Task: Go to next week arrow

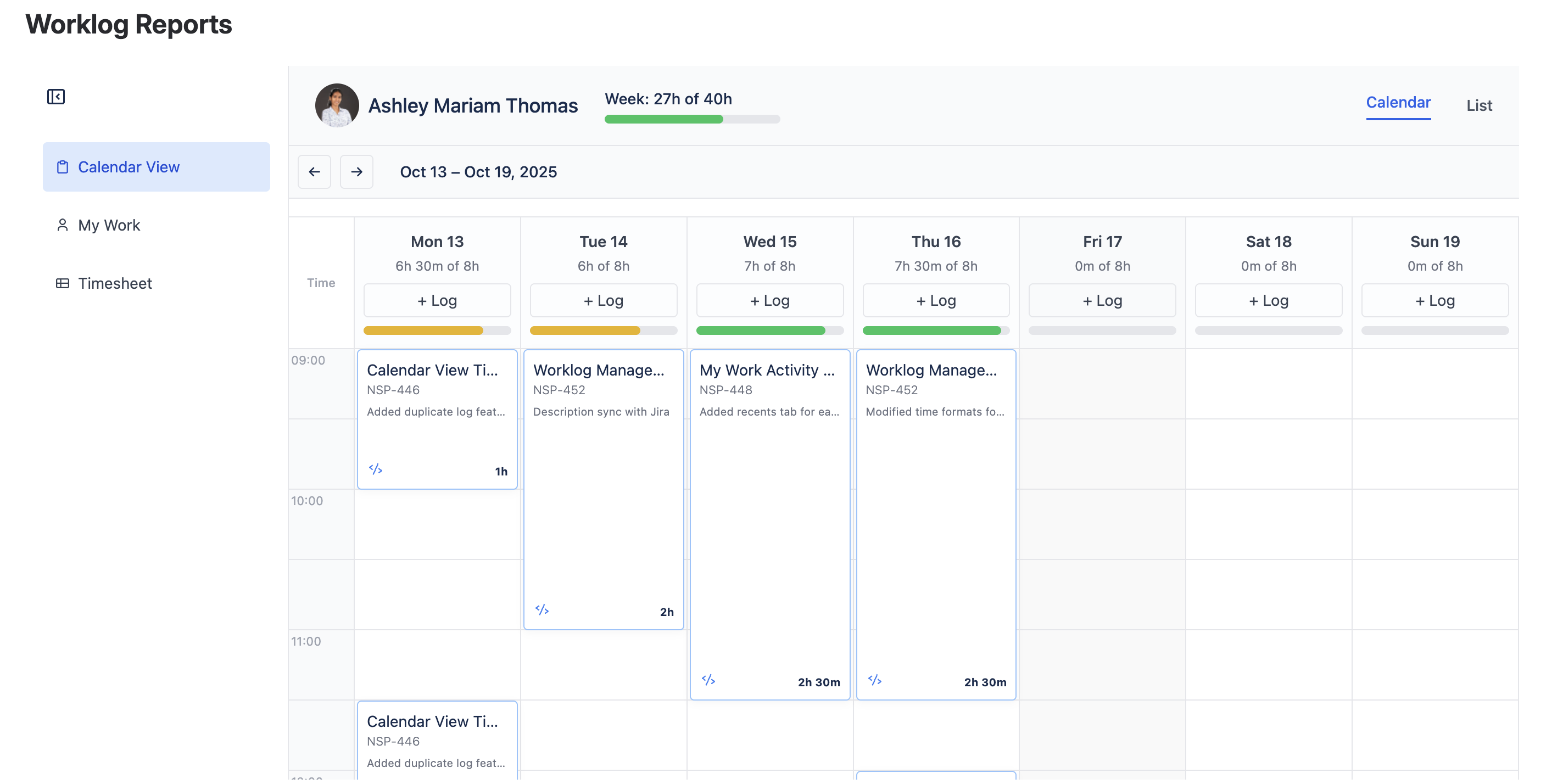Action: [356, 172]
